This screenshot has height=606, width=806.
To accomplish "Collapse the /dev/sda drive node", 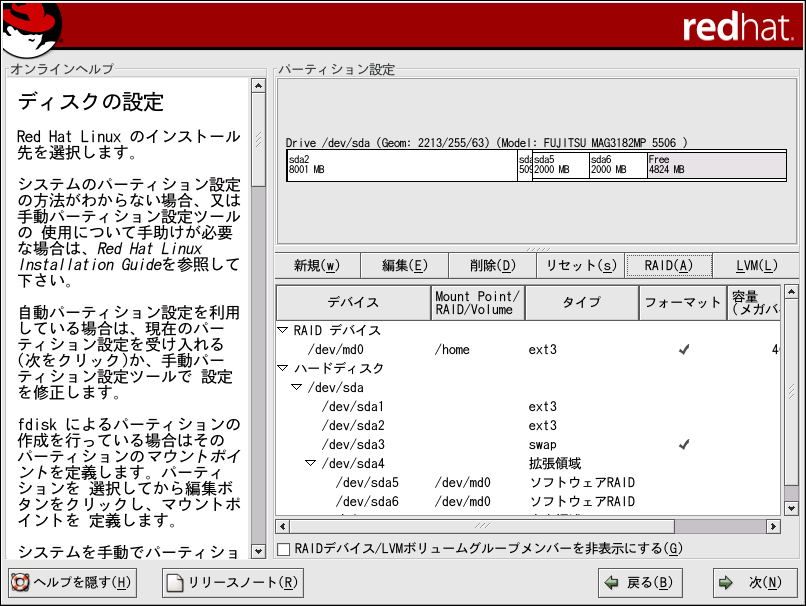I will click(297, 387).
